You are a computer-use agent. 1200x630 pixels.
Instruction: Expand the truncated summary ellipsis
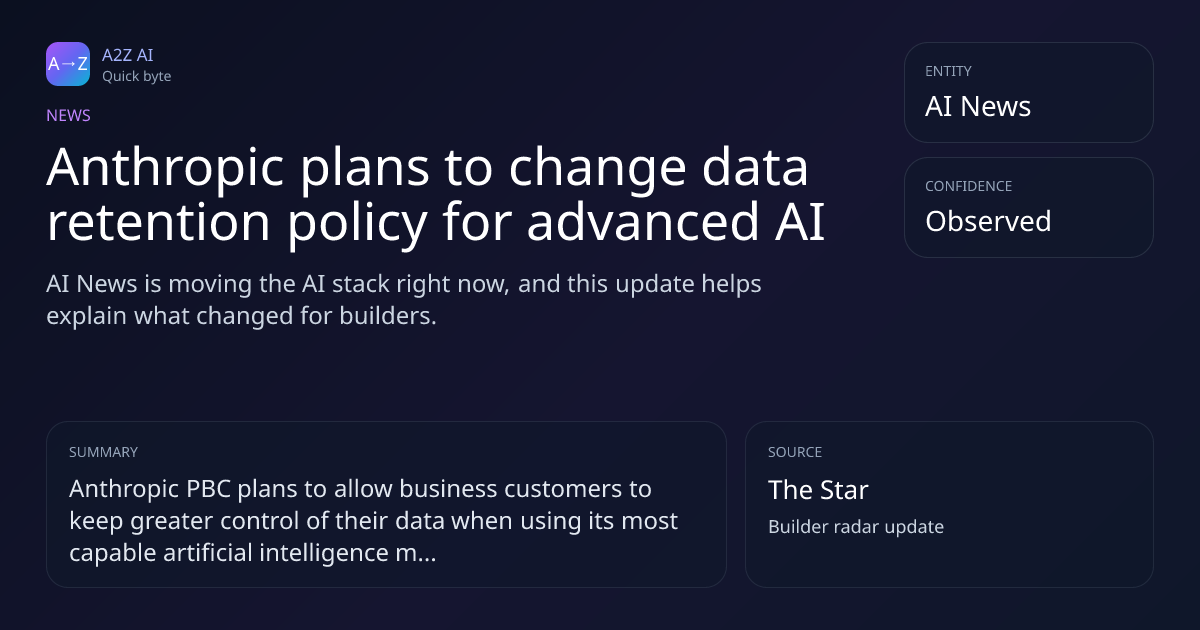(425, 553)
